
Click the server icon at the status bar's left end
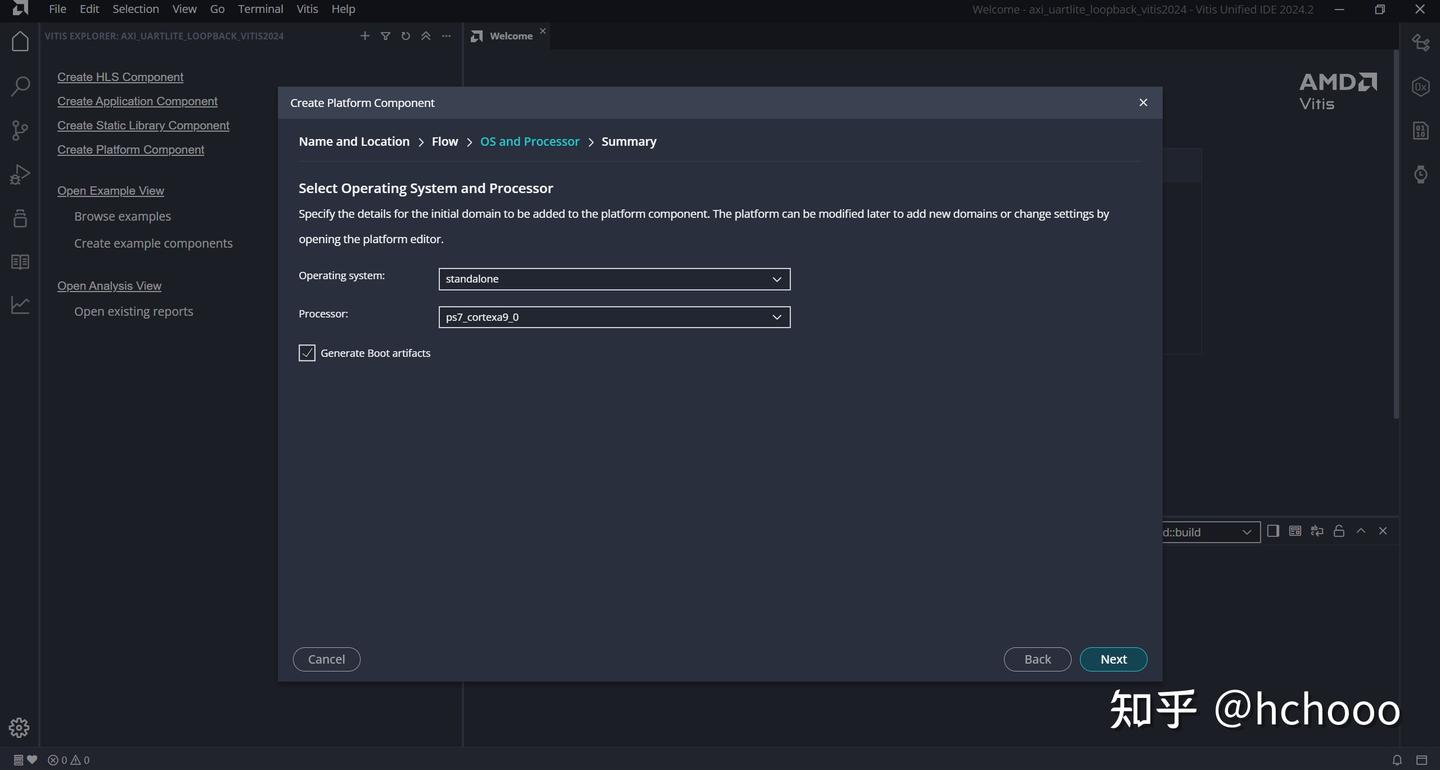(18, 760)
